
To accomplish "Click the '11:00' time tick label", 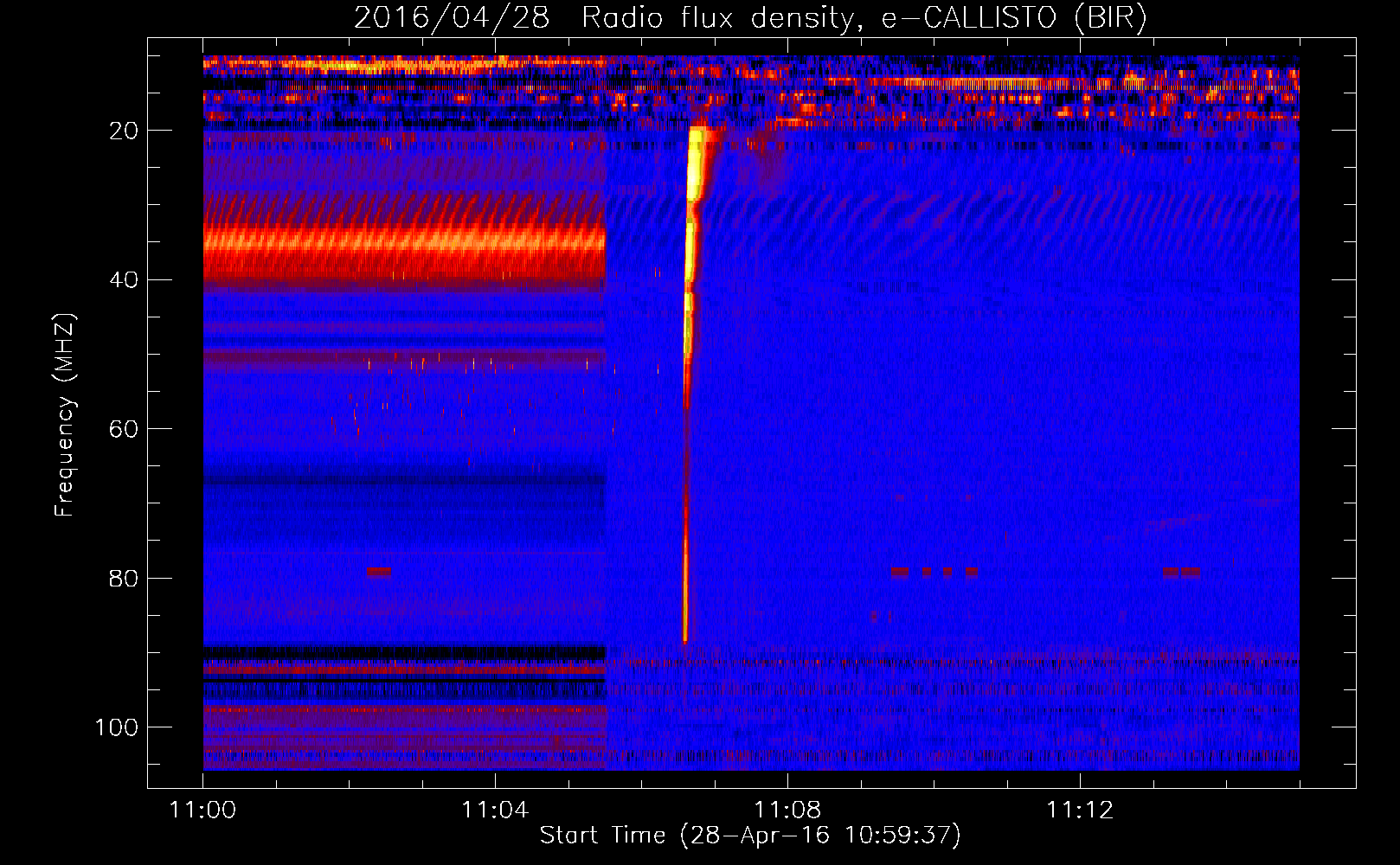I will (x=203, y=810).
